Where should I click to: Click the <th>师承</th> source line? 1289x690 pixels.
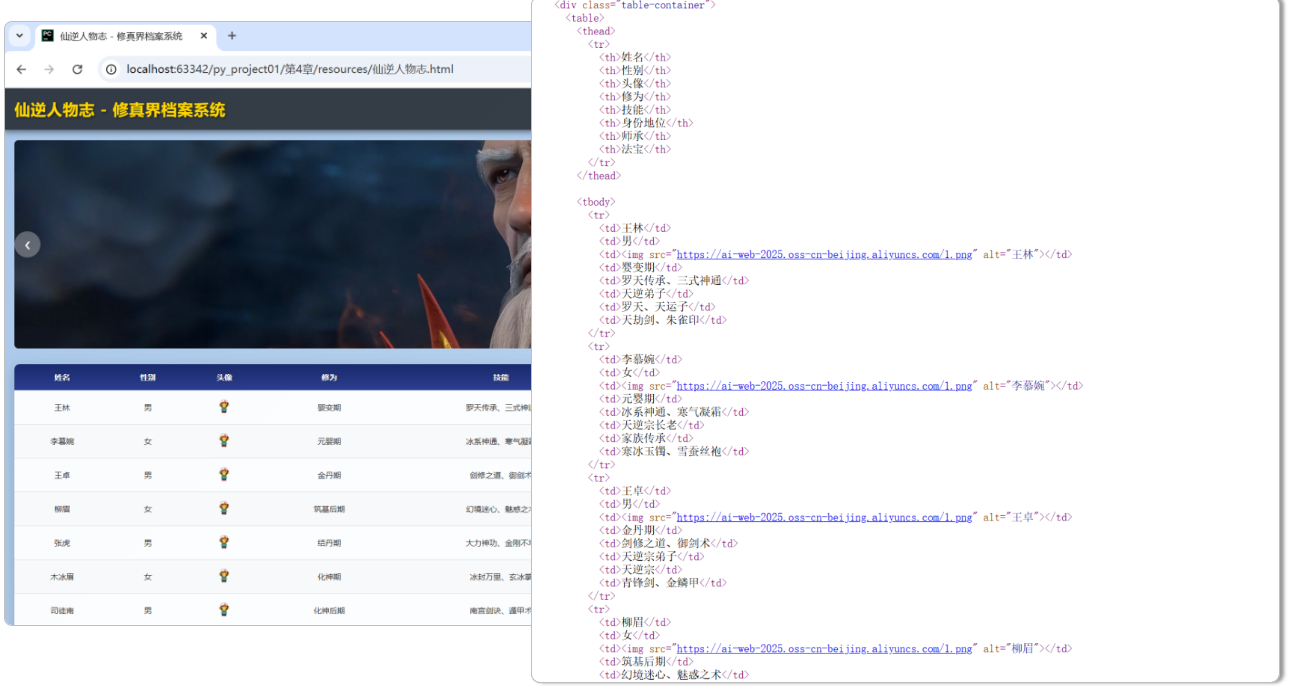[x=635, y=137]
